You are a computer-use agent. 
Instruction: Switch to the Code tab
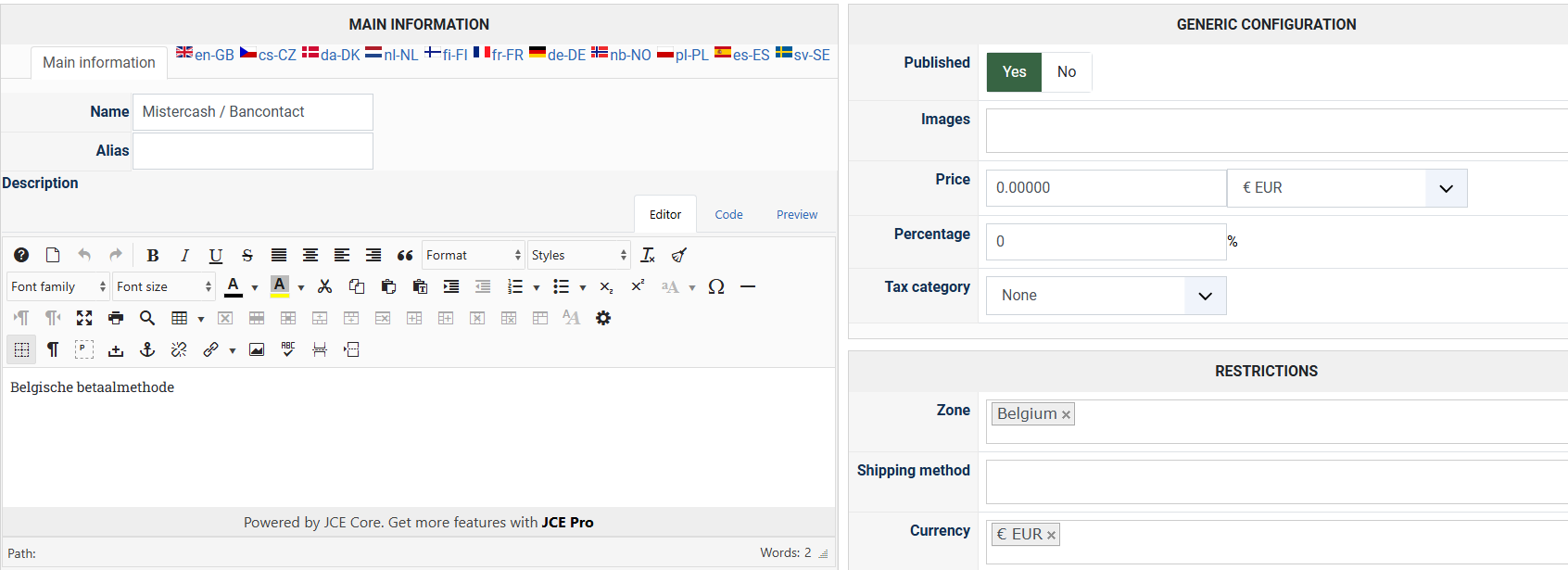pyautogui.click(x=728, y=214)
